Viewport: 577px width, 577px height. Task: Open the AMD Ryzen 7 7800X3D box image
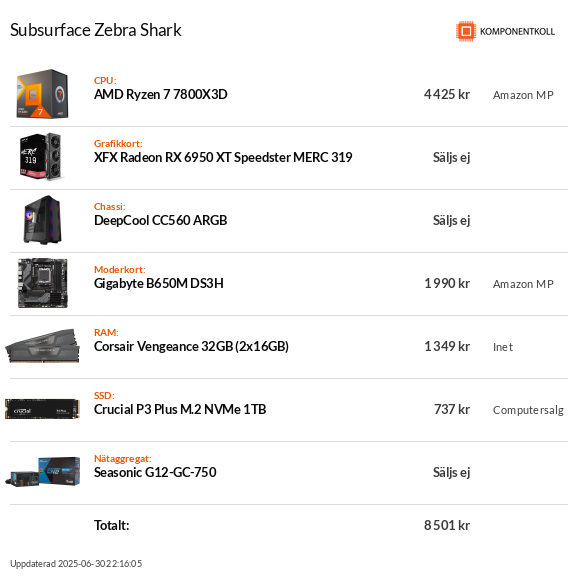click(42, 94)
